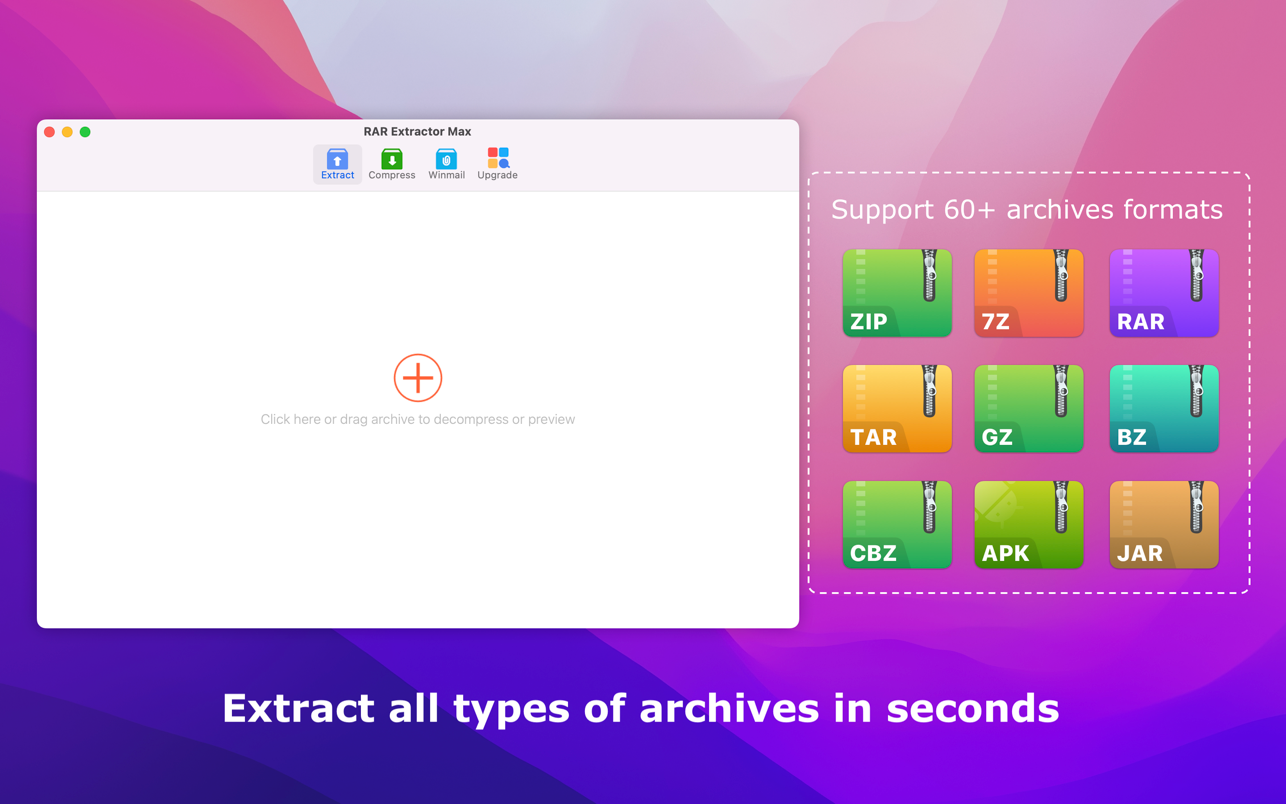Minimize the window with yellow button
The image size is (1286, 804).
click(x=67, y=132)
